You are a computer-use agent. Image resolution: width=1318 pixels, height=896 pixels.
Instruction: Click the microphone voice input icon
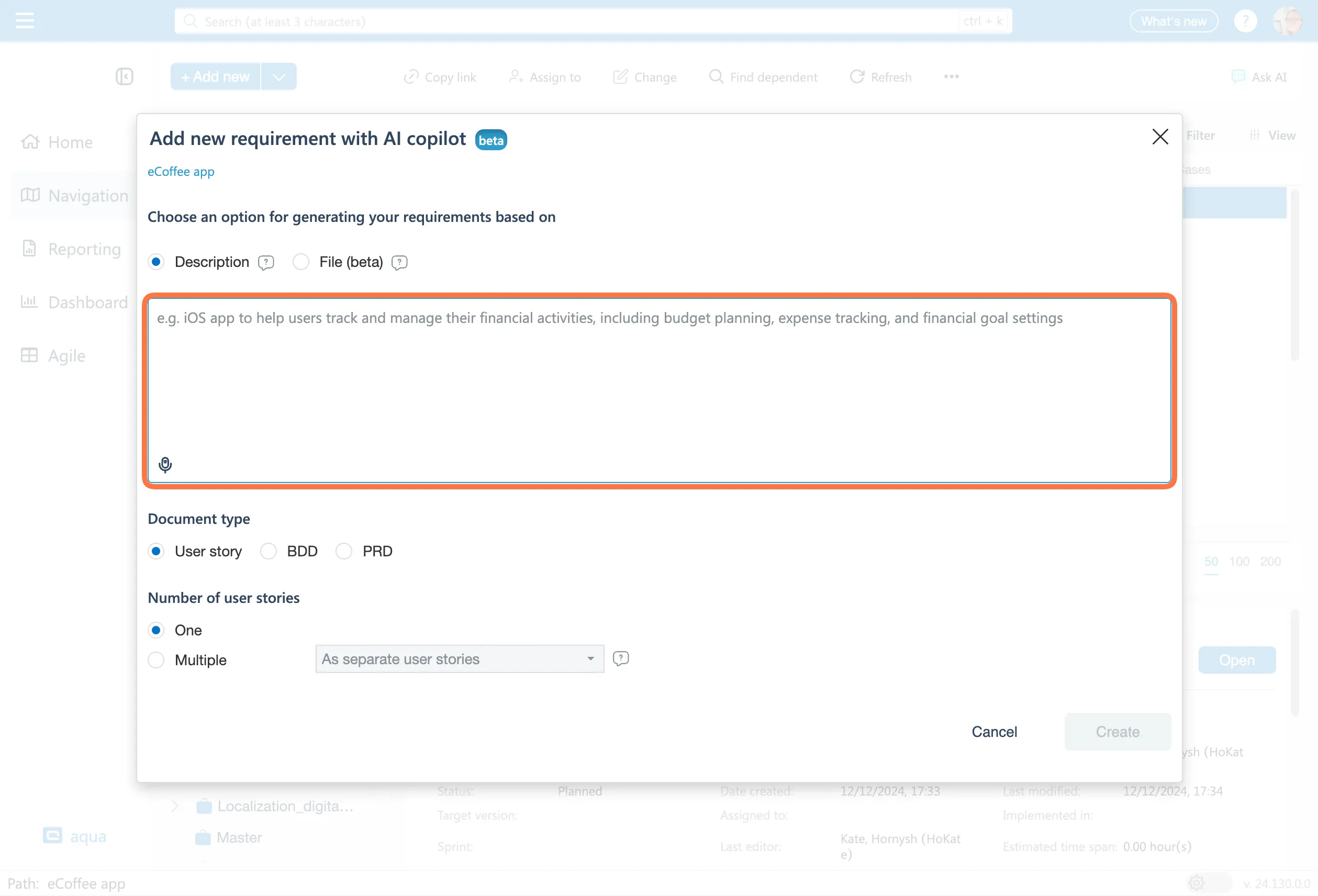point(165,464)
